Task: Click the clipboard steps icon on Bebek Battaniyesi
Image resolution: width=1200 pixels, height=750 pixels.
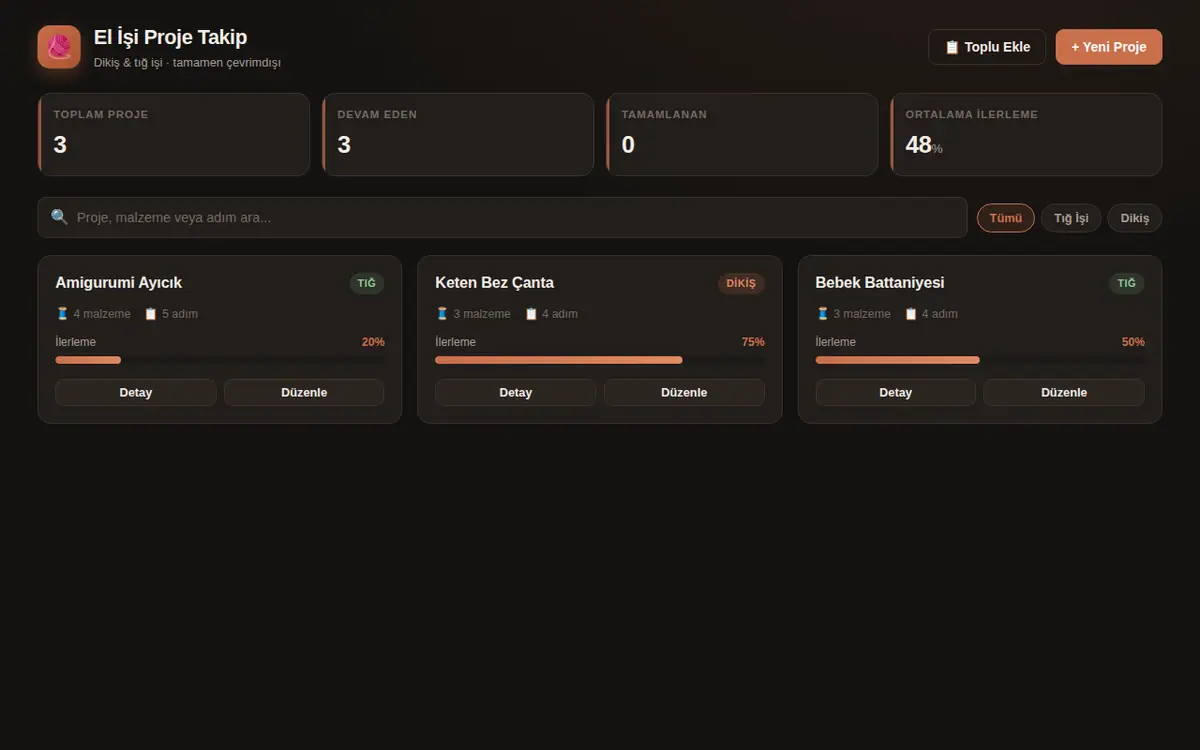Action: (x=911, y=314)
